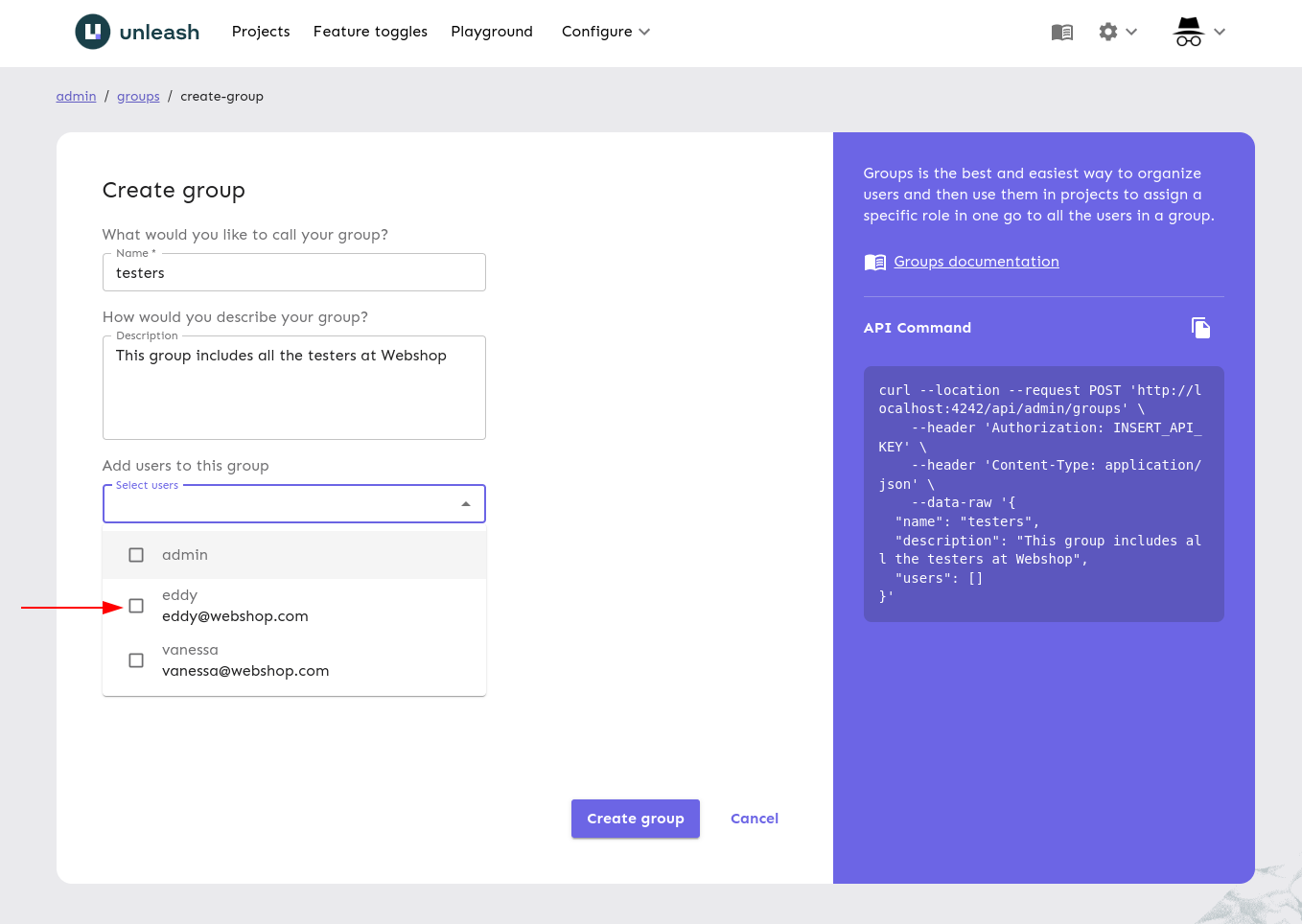
Task: Go back to groups via breadcrumb
Action: pyautogui.click(x=138, y=96)
